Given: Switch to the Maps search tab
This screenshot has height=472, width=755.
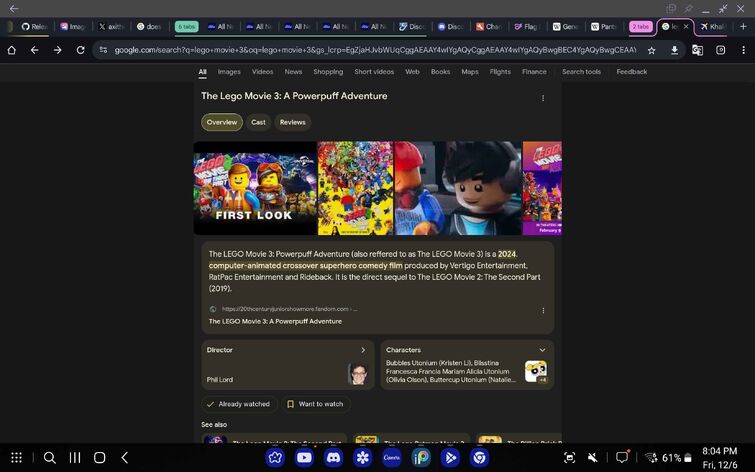Looking at the screenshot, I should [470, 72].
